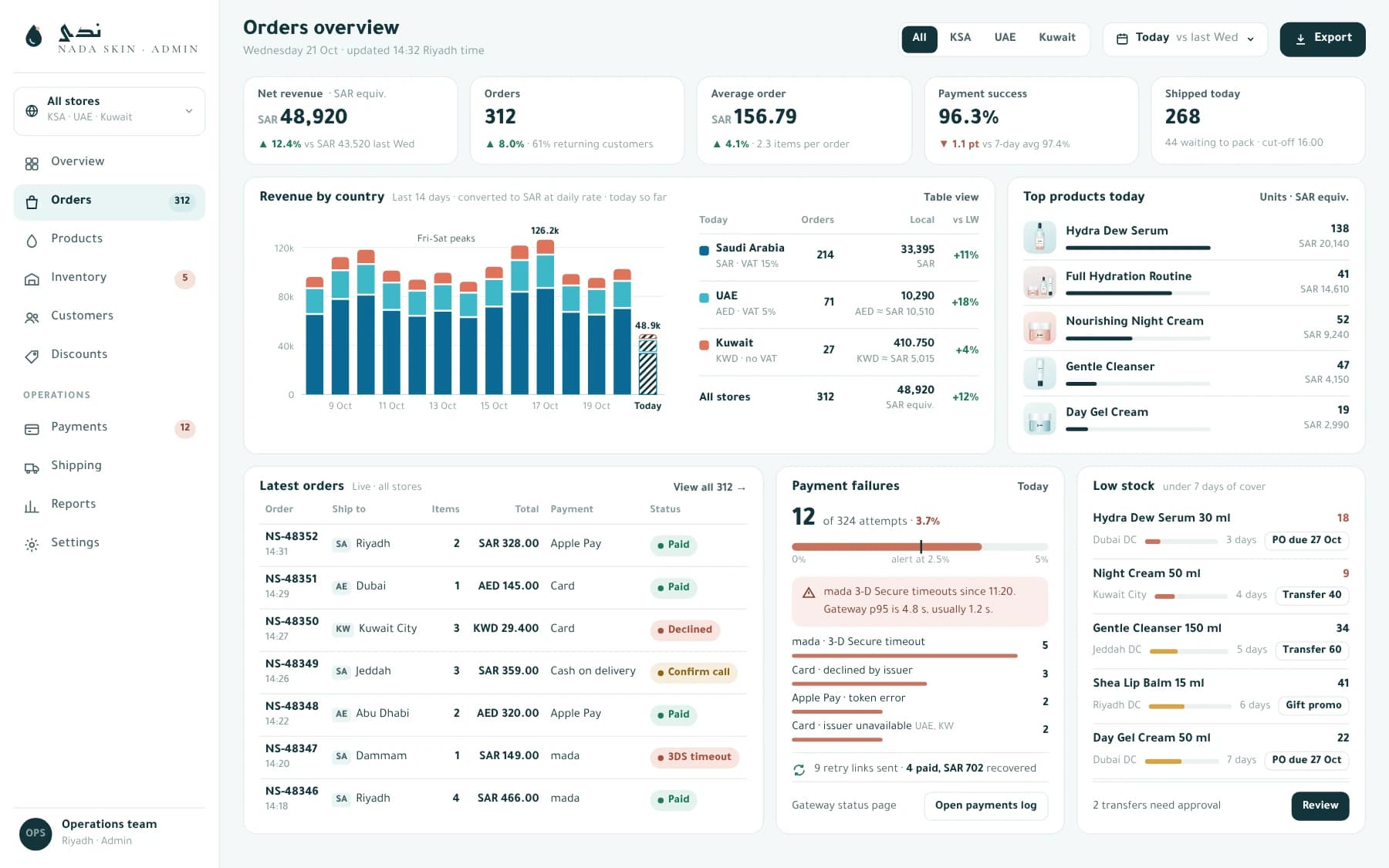
Task: Click the warning triangle in mada alert
Action: pos(809,593)
